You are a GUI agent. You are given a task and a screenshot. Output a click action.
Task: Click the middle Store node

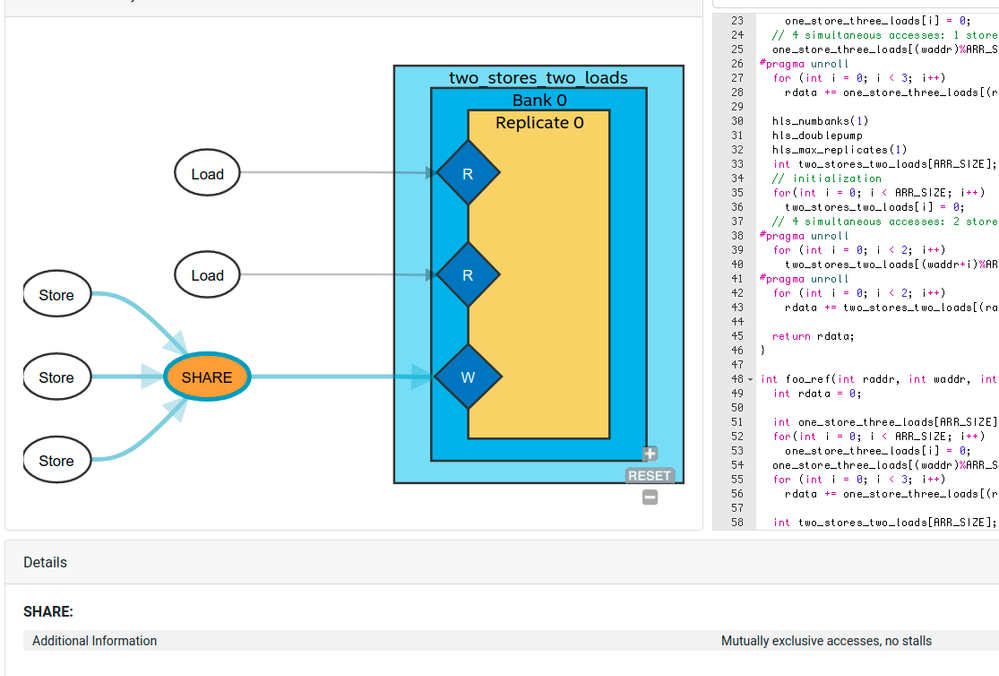(x=56, y=378)
